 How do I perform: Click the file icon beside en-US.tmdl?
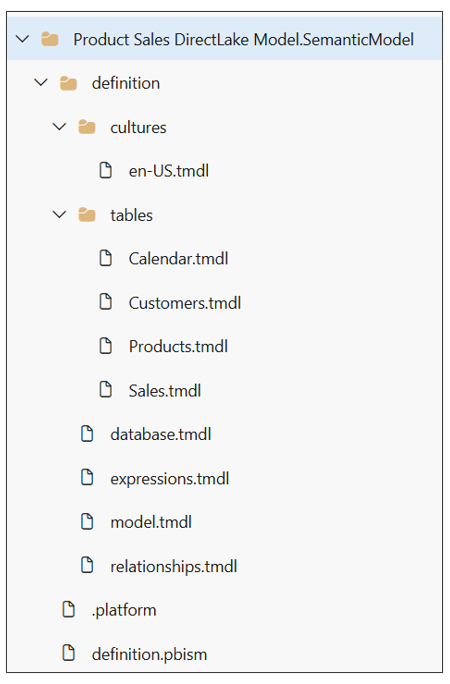click(x=106, y=170)
